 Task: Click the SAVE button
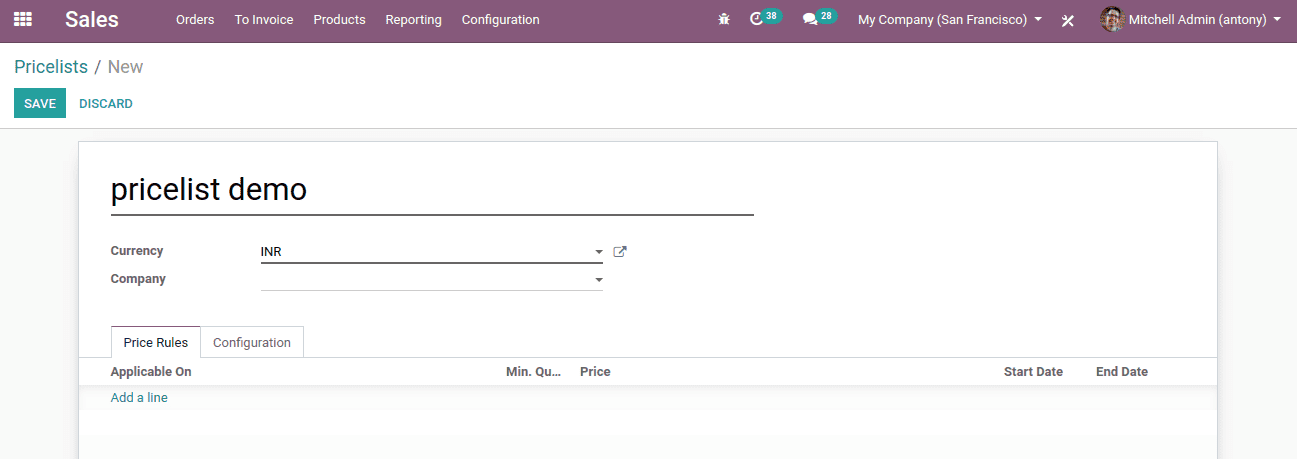40,103
